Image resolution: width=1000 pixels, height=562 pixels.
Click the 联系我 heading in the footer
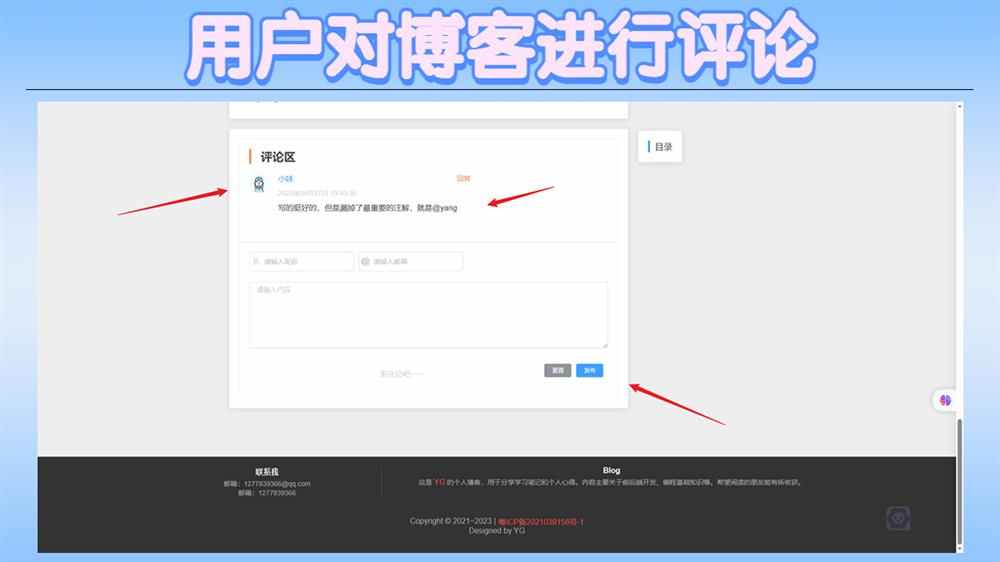point(267,472)
